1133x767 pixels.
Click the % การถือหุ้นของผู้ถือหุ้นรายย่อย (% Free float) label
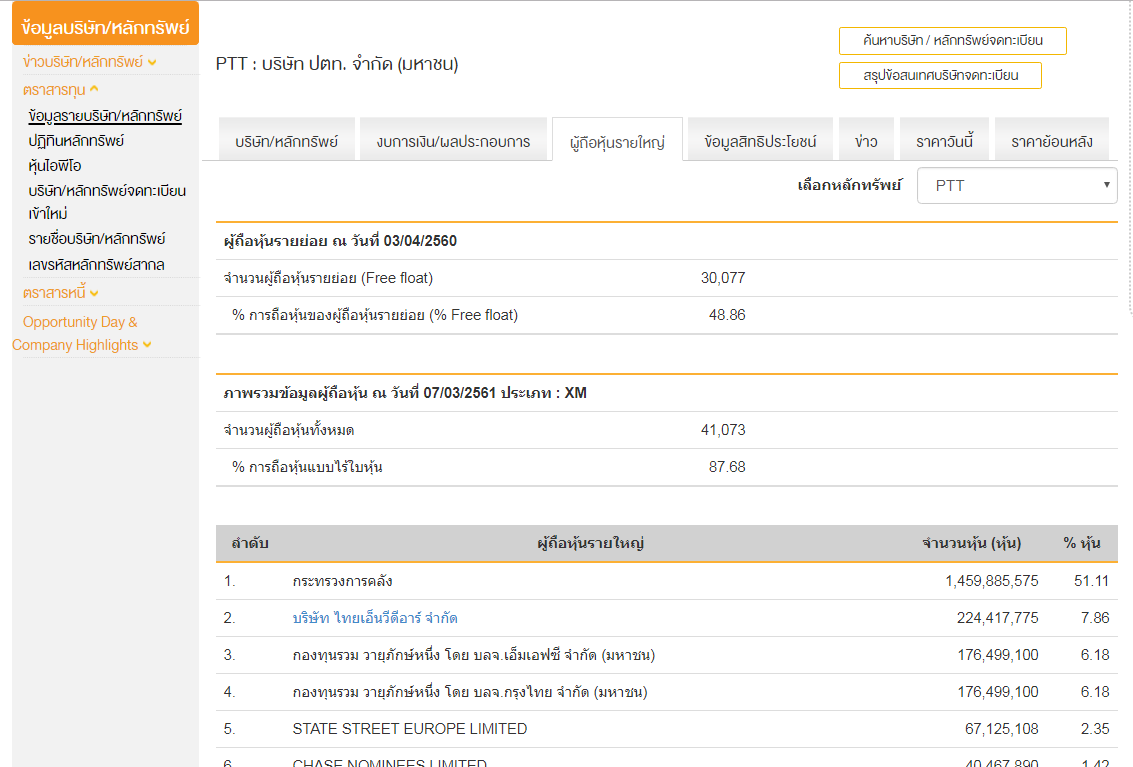[x=375, y=315]
